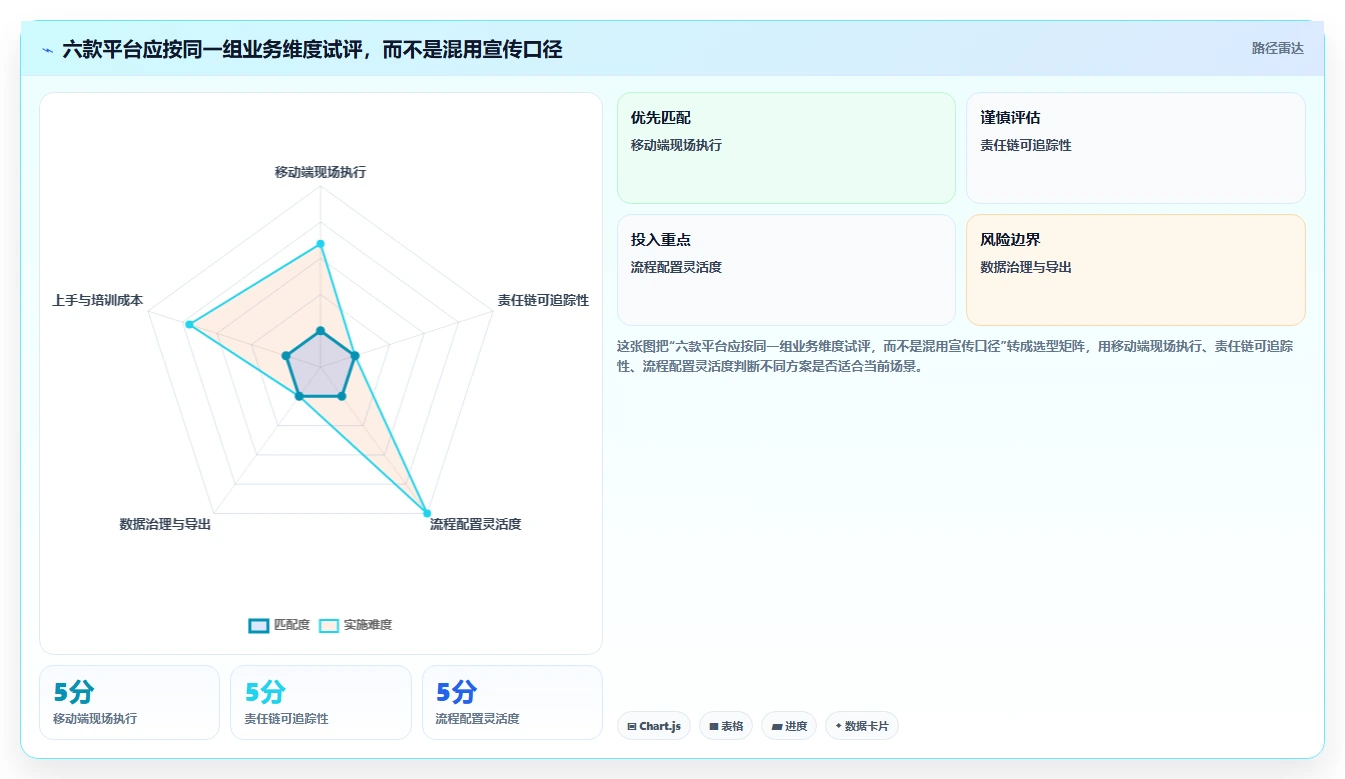Click 移动端现场执行 text in 优先匹配 card
The height and width of the screenshot is (779, 1345).
676,145
